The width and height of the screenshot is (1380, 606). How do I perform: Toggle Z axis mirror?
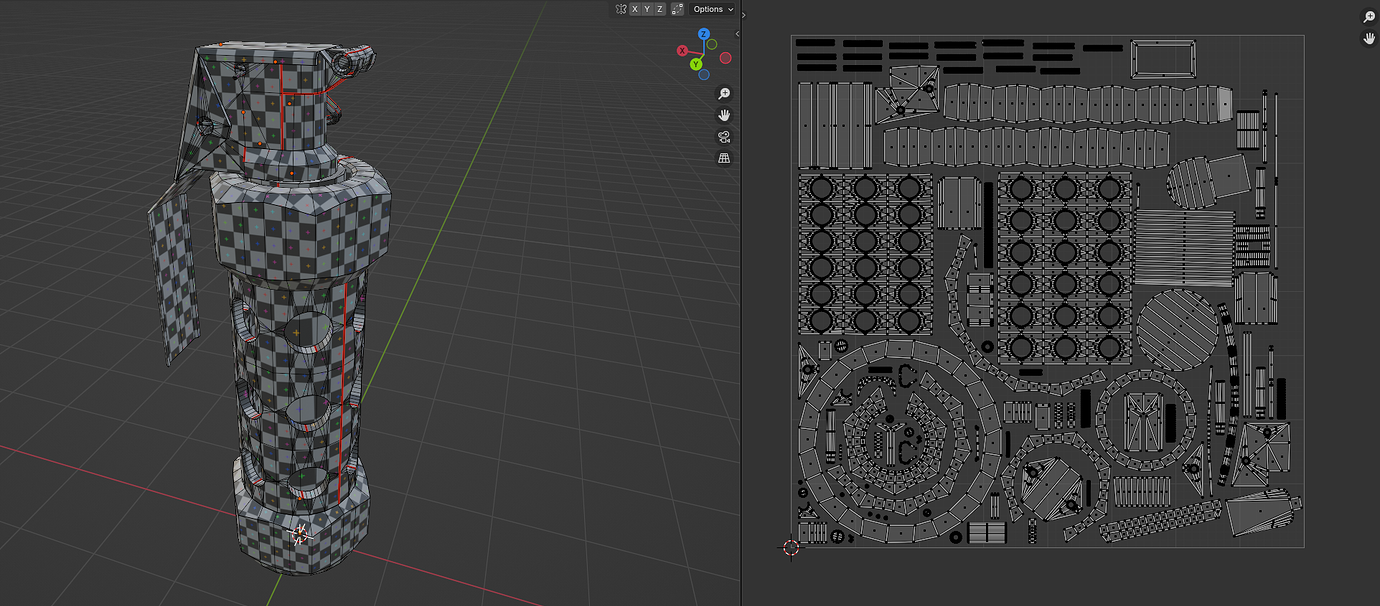point(660,9)
